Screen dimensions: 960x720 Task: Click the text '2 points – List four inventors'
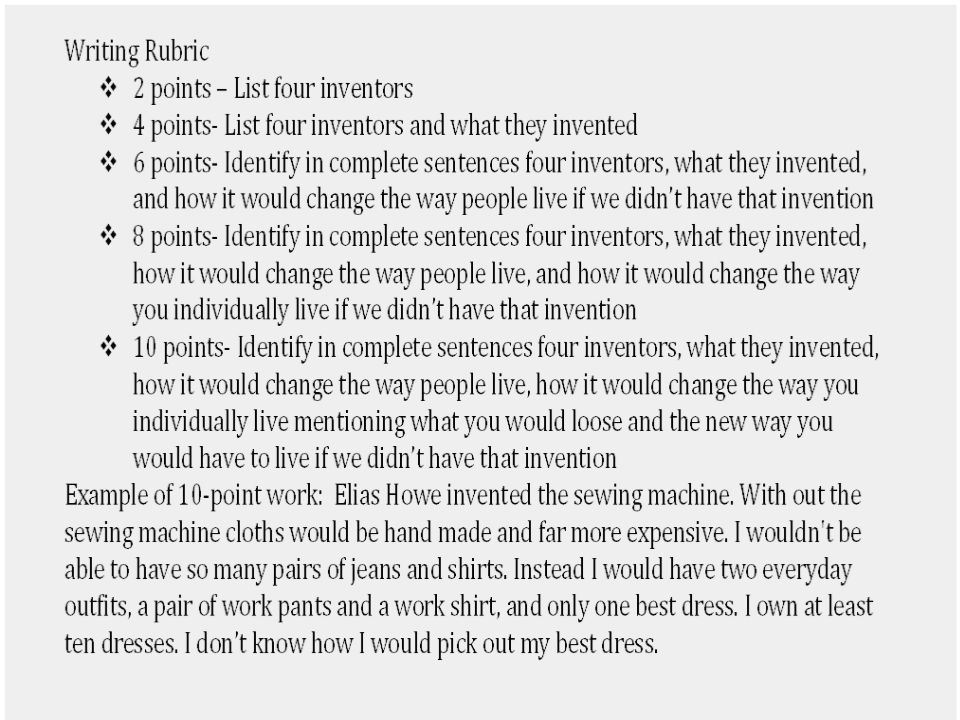[x=273, y=89]
